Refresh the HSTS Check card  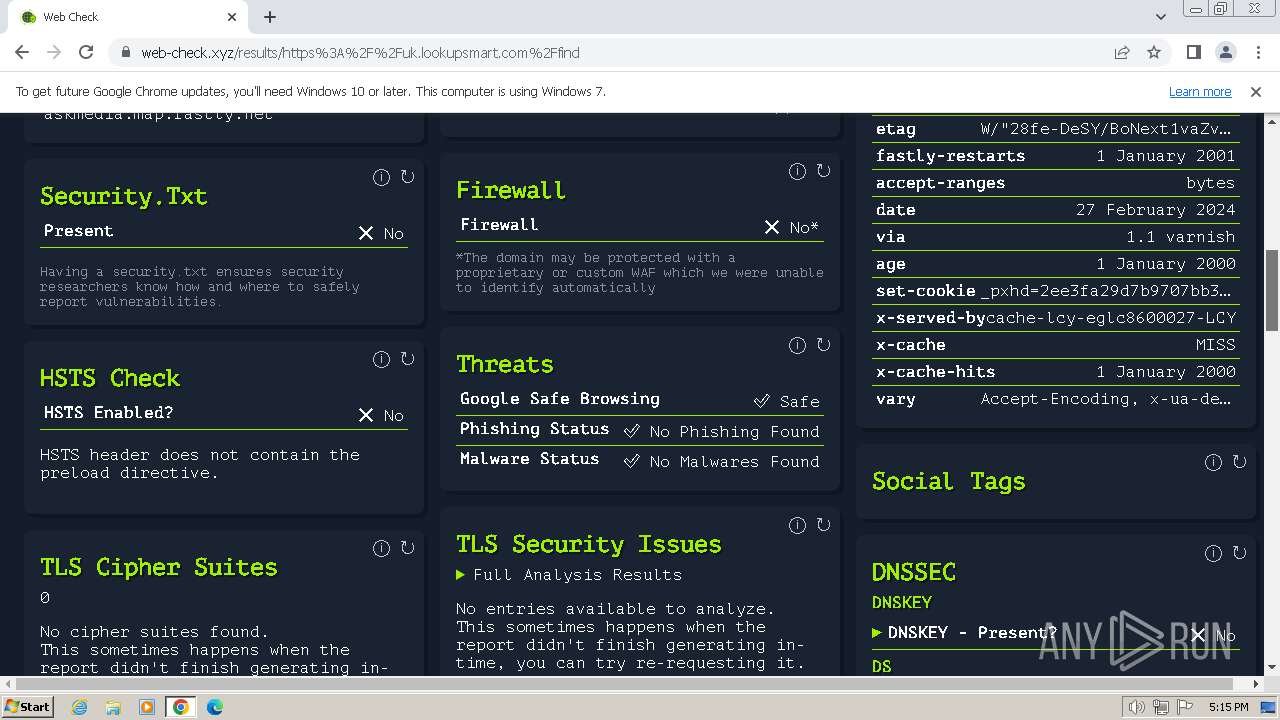pyautogui.click(x=408, y=359)
